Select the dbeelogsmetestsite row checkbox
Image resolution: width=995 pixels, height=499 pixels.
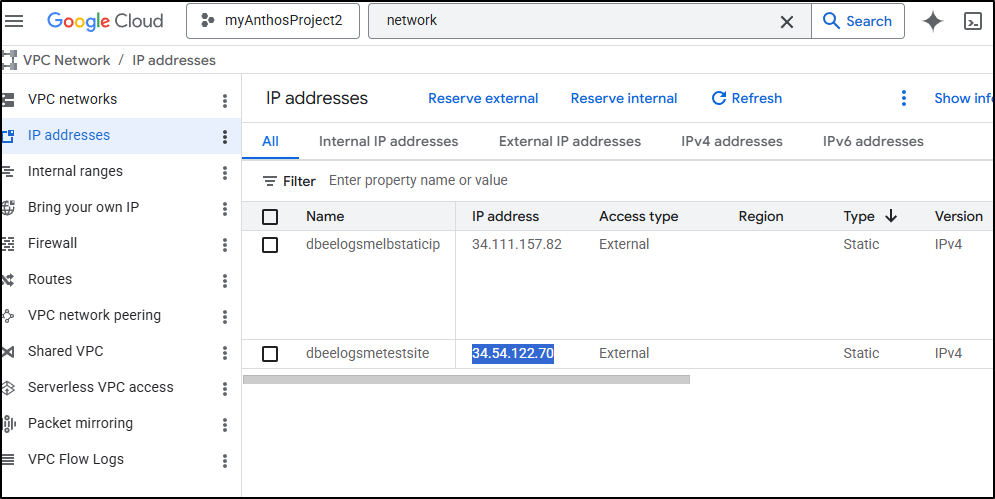pos(270,353)
